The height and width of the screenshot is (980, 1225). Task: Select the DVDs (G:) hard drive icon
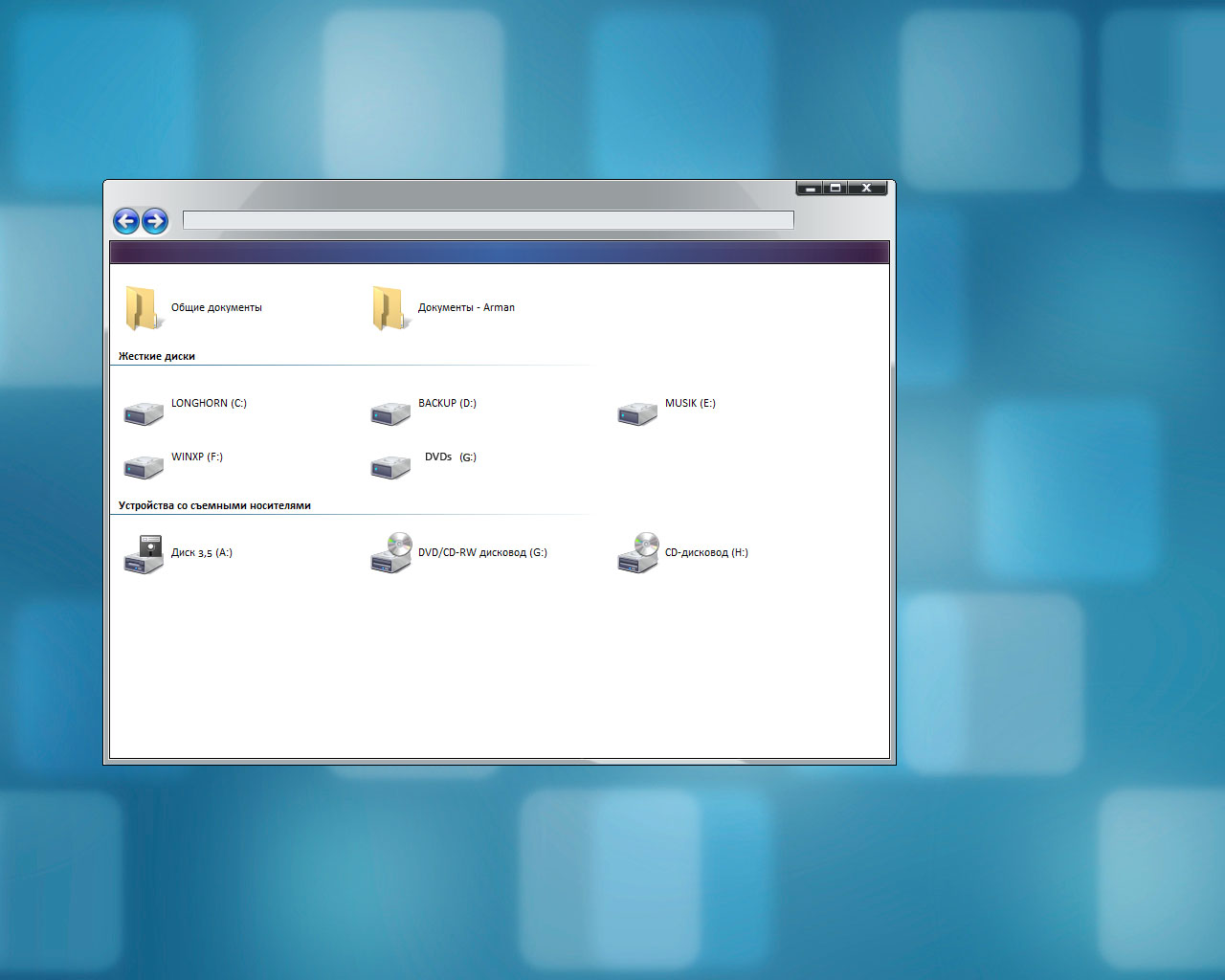(390, 466)
